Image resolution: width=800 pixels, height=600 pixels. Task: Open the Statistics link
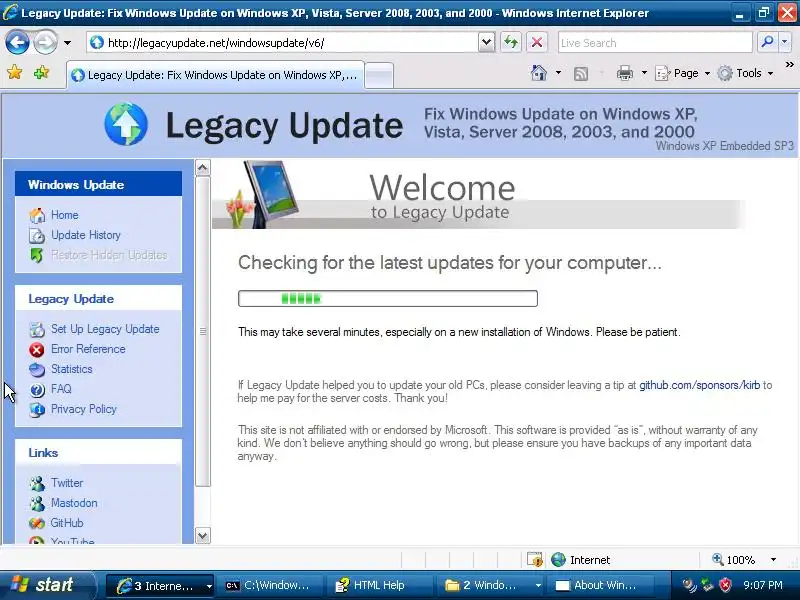71,369
